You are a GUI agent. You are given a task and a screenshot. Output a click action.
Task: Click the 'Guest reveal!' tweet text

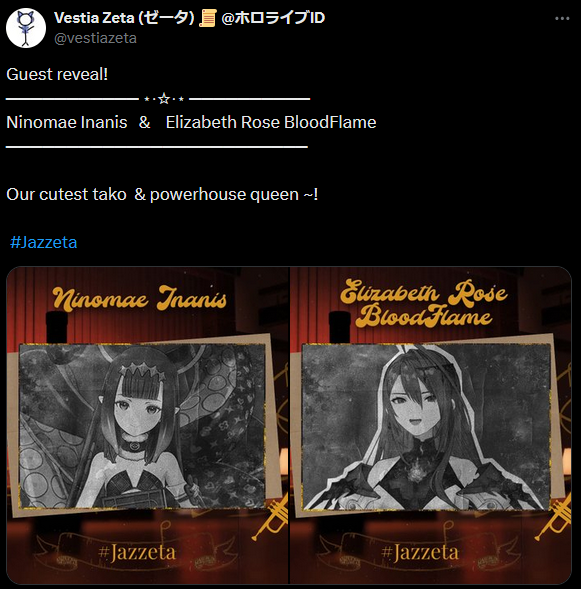pos(57,74)
